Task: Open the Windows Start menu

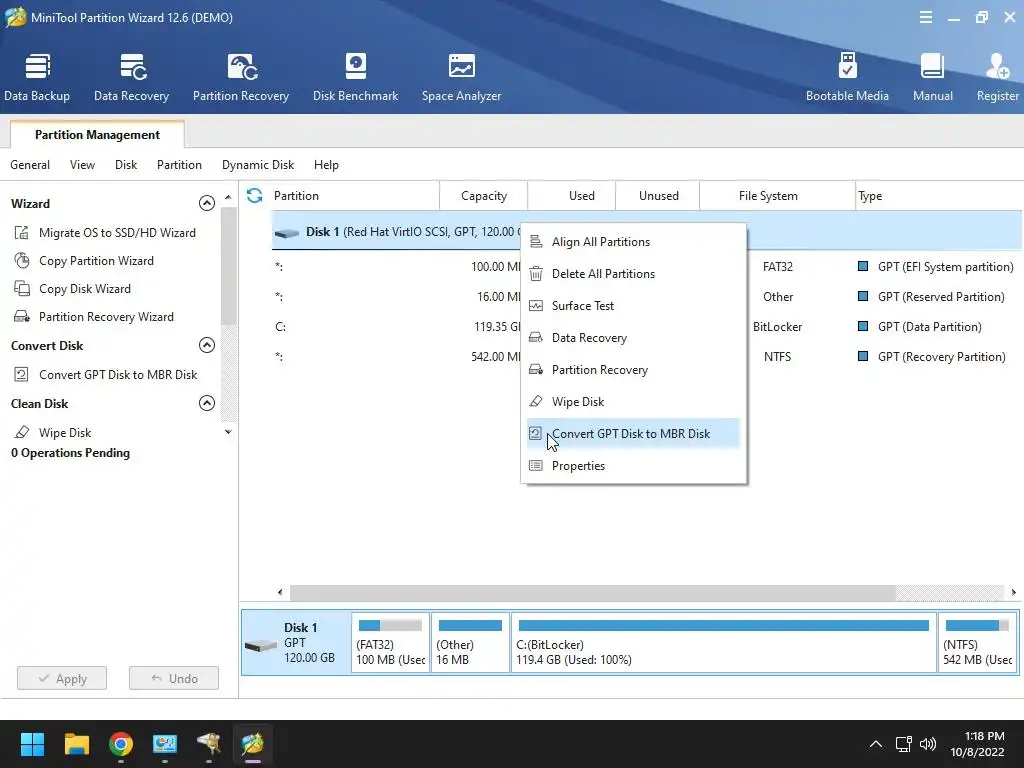Action: click(32, 744)
